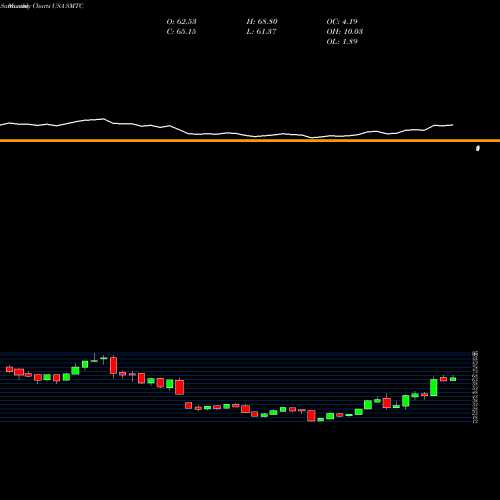Click the low price value 'L: 61.37'
The image size is (500, 500).
tap(261, 32)
